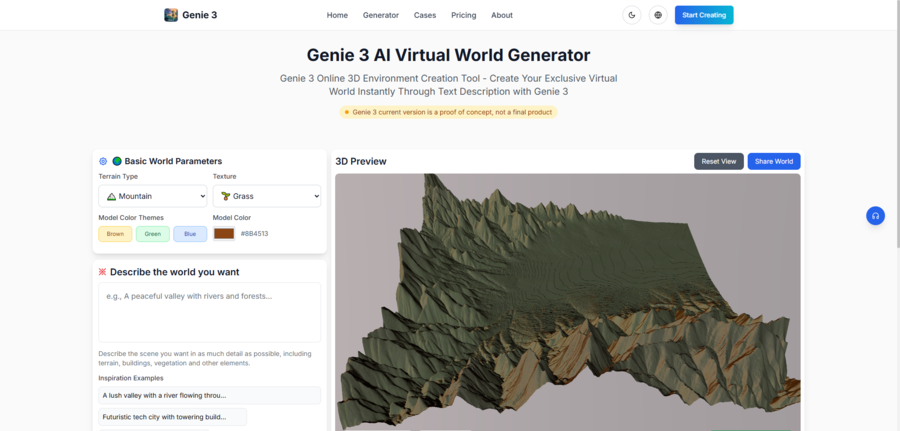Click the floating headset support icon
Screen dimensions: 900x431
coord(875,215)
